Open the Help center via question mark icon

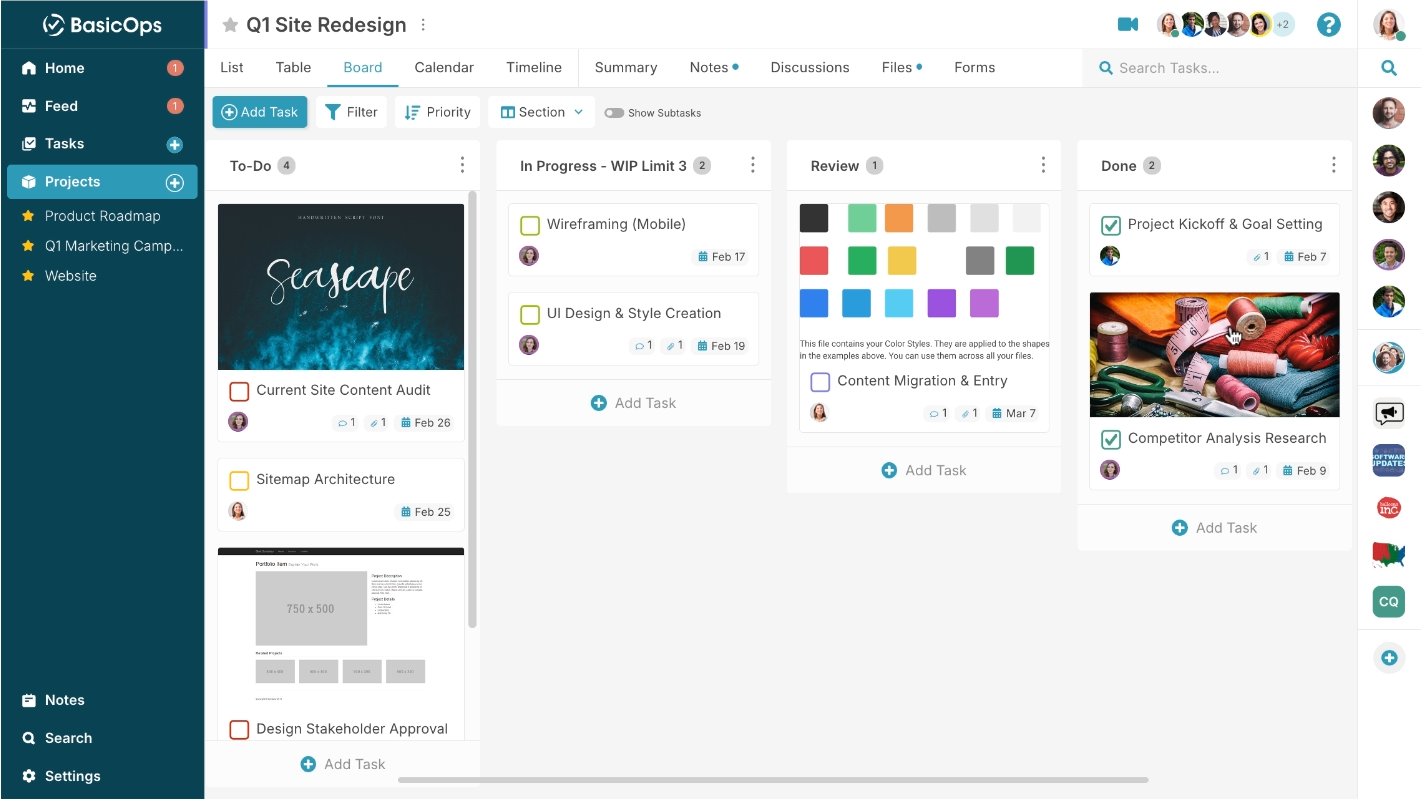[1328, 24]
